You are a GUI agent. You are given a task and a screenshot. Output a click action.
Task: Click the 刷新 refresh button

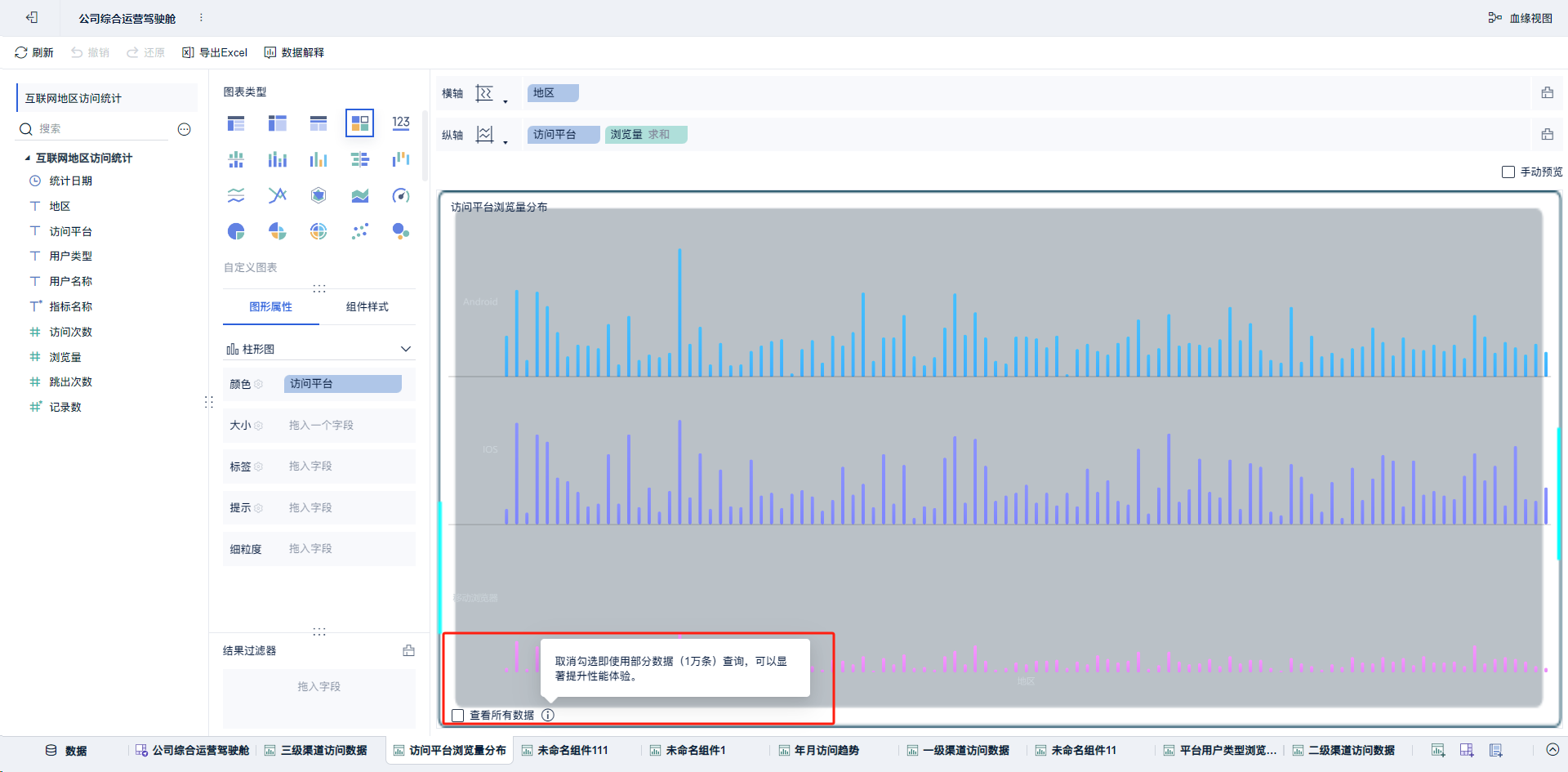point(34,52)
